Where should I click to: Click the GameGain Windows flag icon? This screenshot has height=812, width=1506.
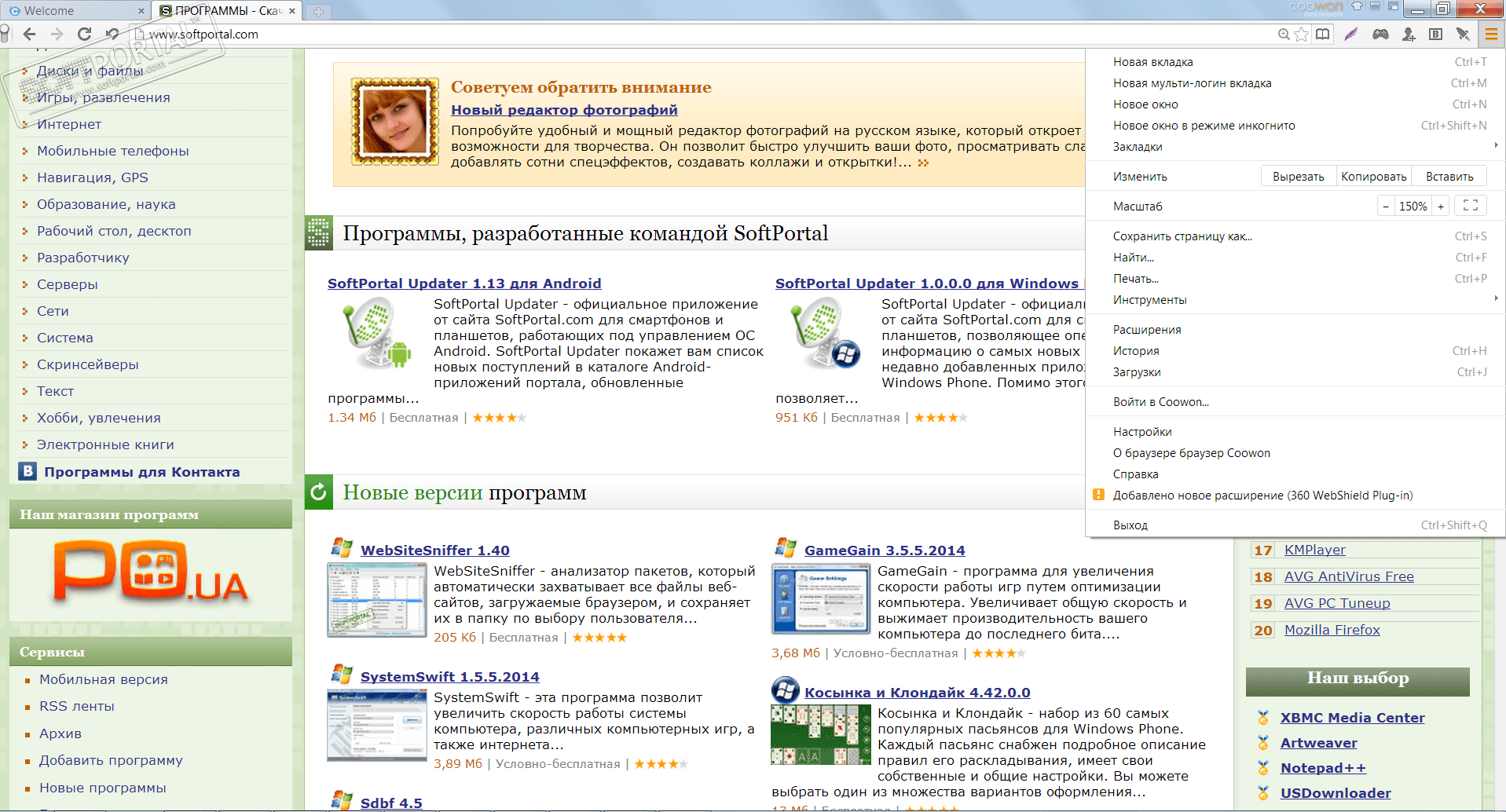(x=786, y=547)
